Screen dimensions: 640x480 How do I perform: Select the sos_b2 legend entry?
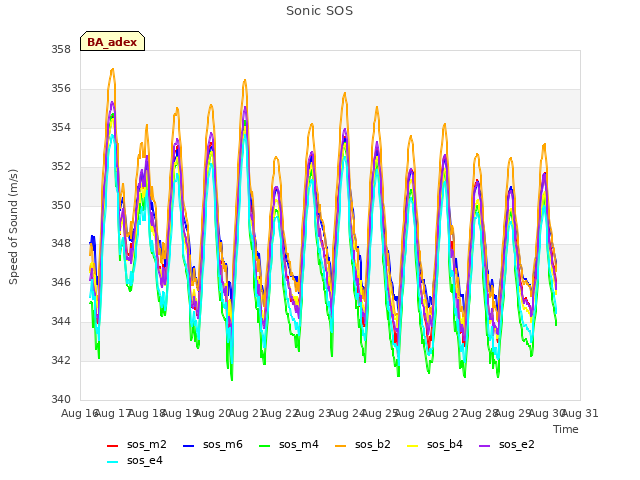[363, 444]
